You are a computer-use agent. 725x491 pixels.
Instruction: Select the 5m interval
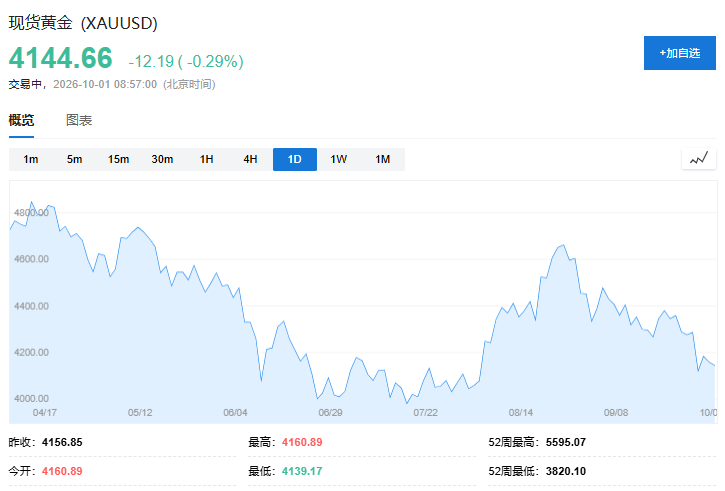(74, 160)
